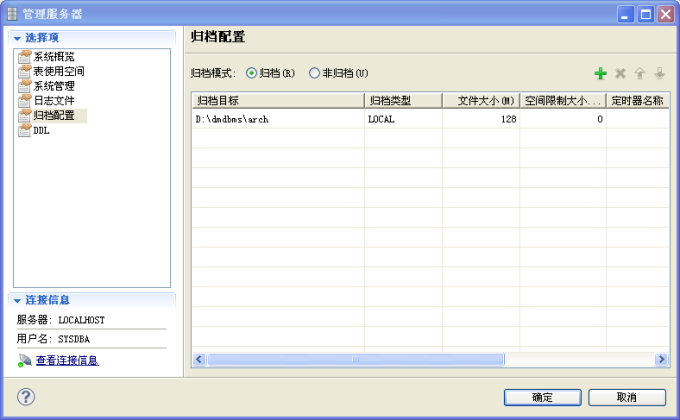Select the 0 space limit cell
This screenshot has height=420, width=680.
coord(563,119)
